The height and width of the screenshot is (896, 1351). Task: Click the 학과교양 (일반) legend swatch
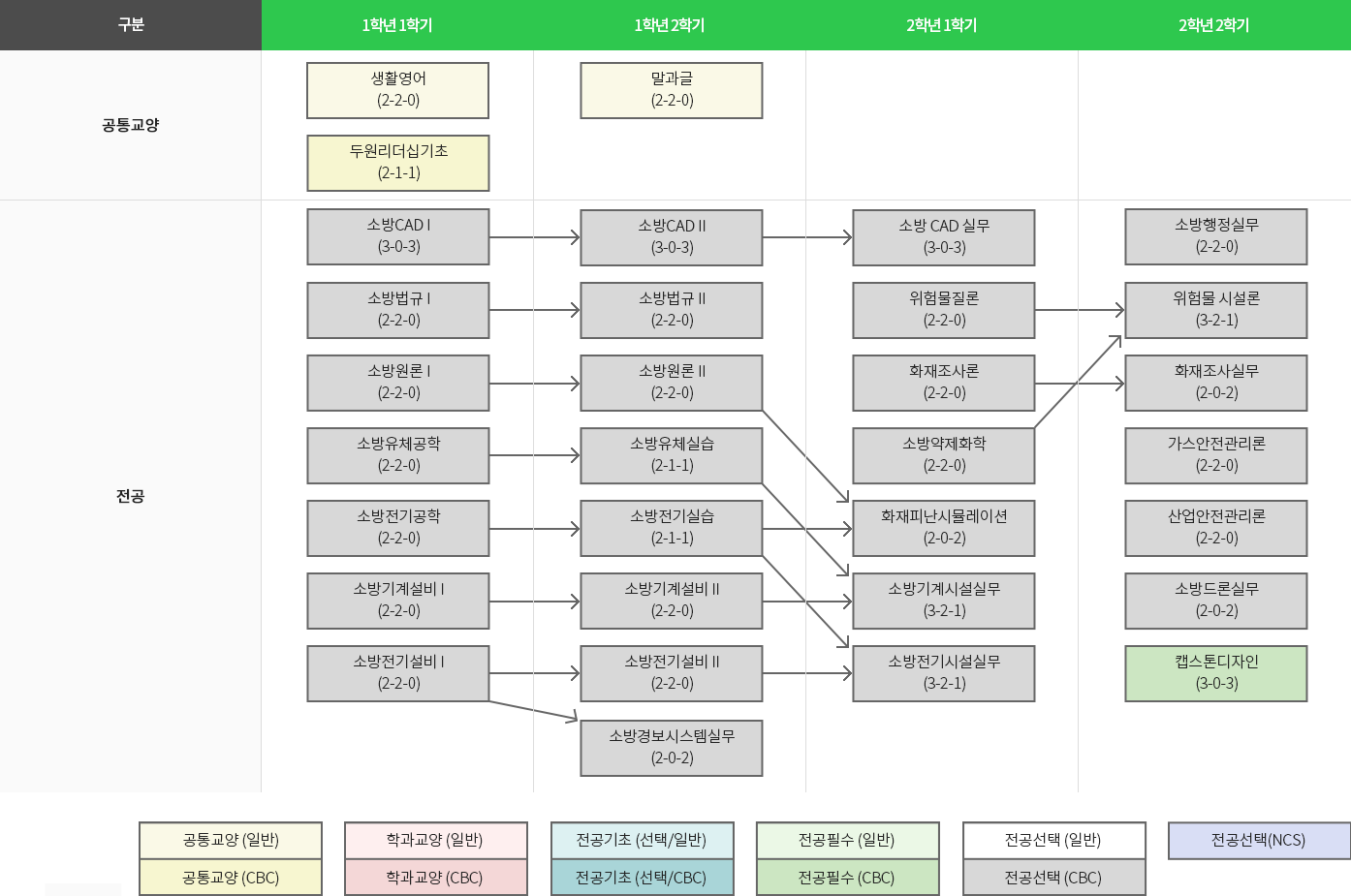click(x=436, y=840)
